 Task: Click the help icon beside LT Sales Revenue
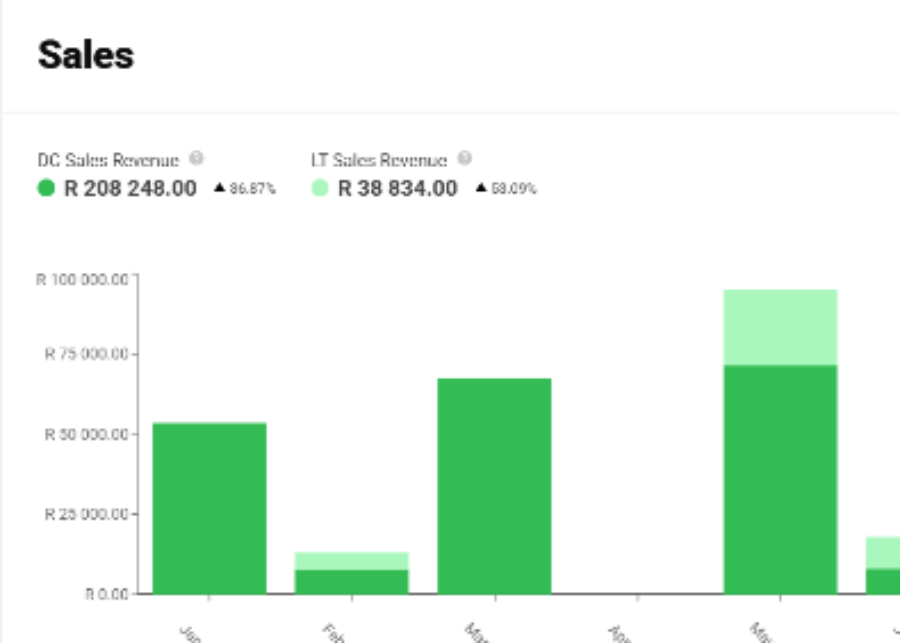[464, 158]
